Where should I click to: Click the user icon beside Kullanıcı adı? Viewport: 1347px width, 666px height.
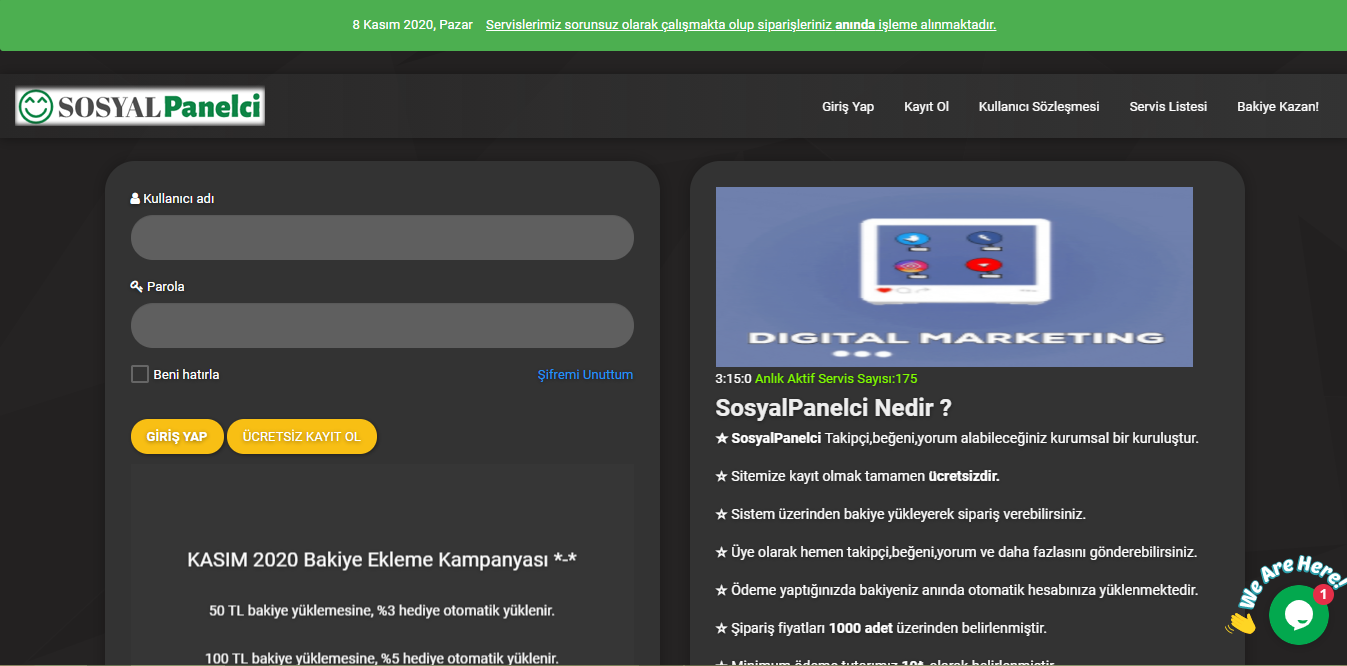click(x=135, y=198)
